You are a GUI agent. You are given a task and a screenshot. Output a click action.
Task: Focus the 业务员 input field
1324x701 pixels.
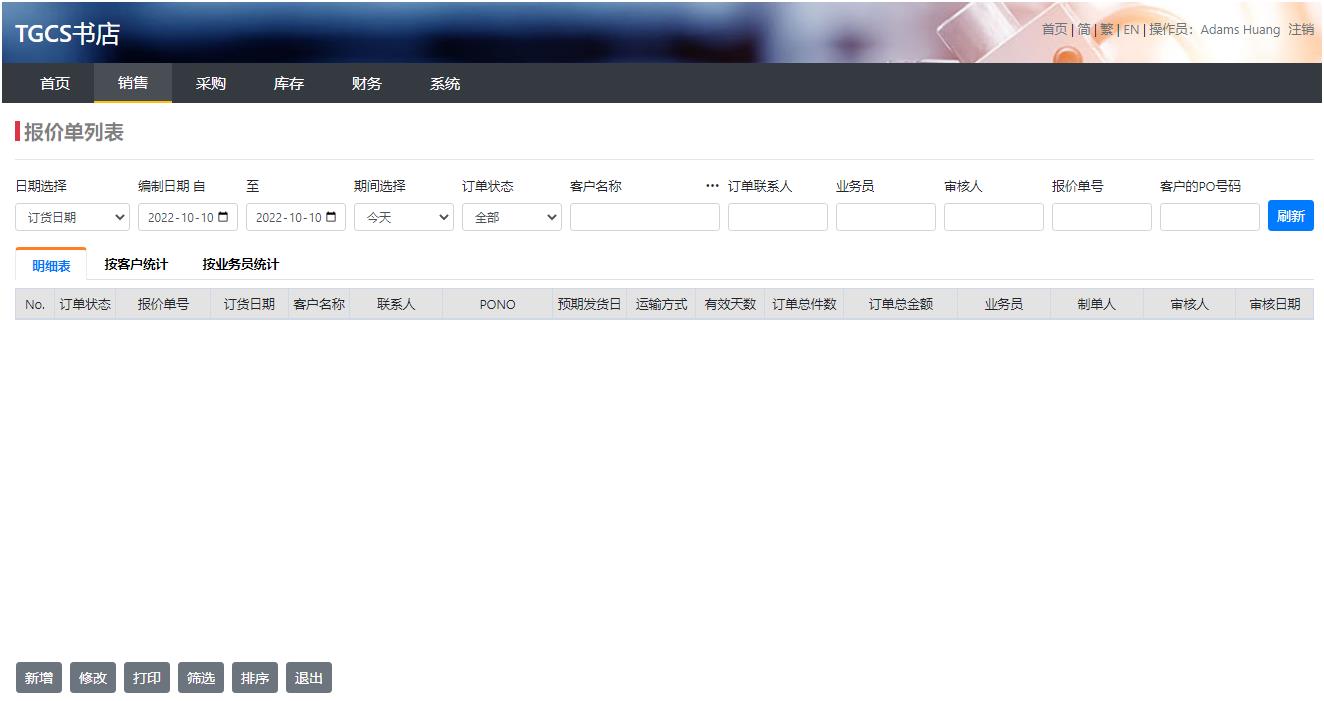(x=886, y=217)
